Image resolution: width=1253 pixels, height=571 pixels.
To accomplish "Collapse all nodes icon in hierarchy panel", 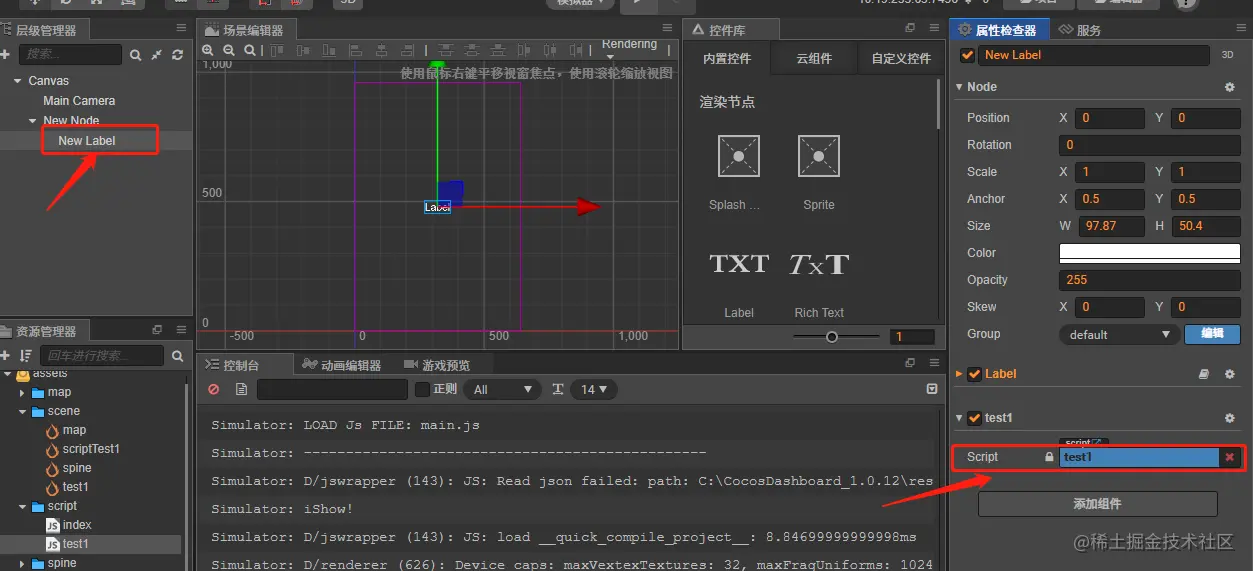I will point(157,54).
